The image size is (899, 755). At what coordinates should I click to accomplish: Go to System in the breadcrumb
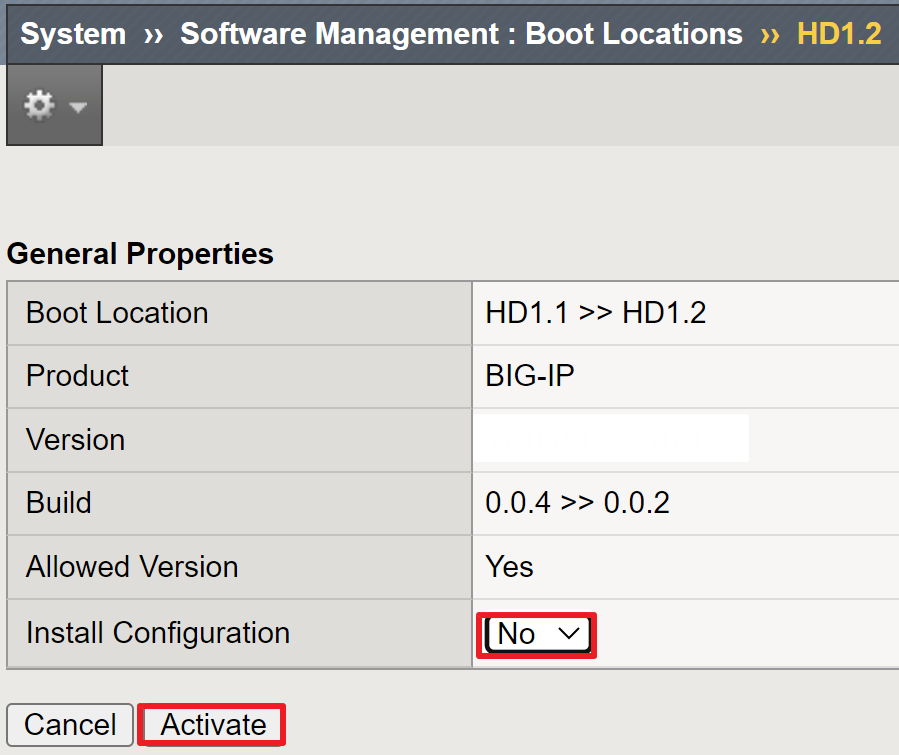pos(73,34)
